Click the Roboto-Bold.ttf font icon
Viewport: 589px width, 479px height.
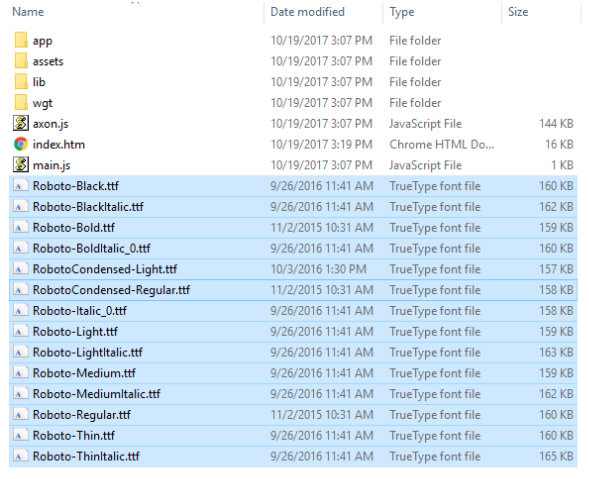tap(21, 227)
